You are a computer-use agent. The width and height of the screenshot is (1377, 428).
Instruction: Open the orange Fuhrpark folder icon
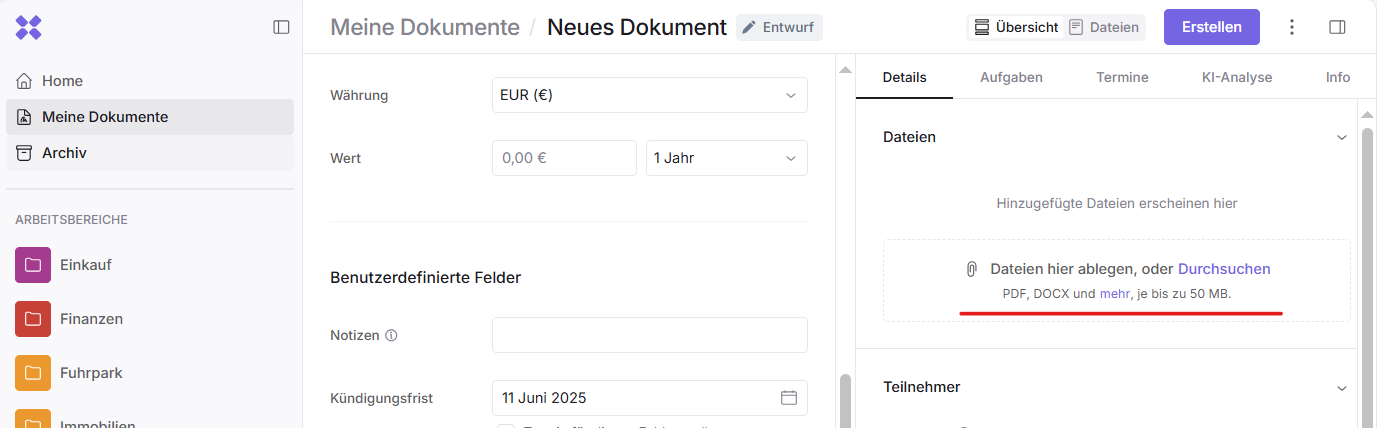click(33, 373)
